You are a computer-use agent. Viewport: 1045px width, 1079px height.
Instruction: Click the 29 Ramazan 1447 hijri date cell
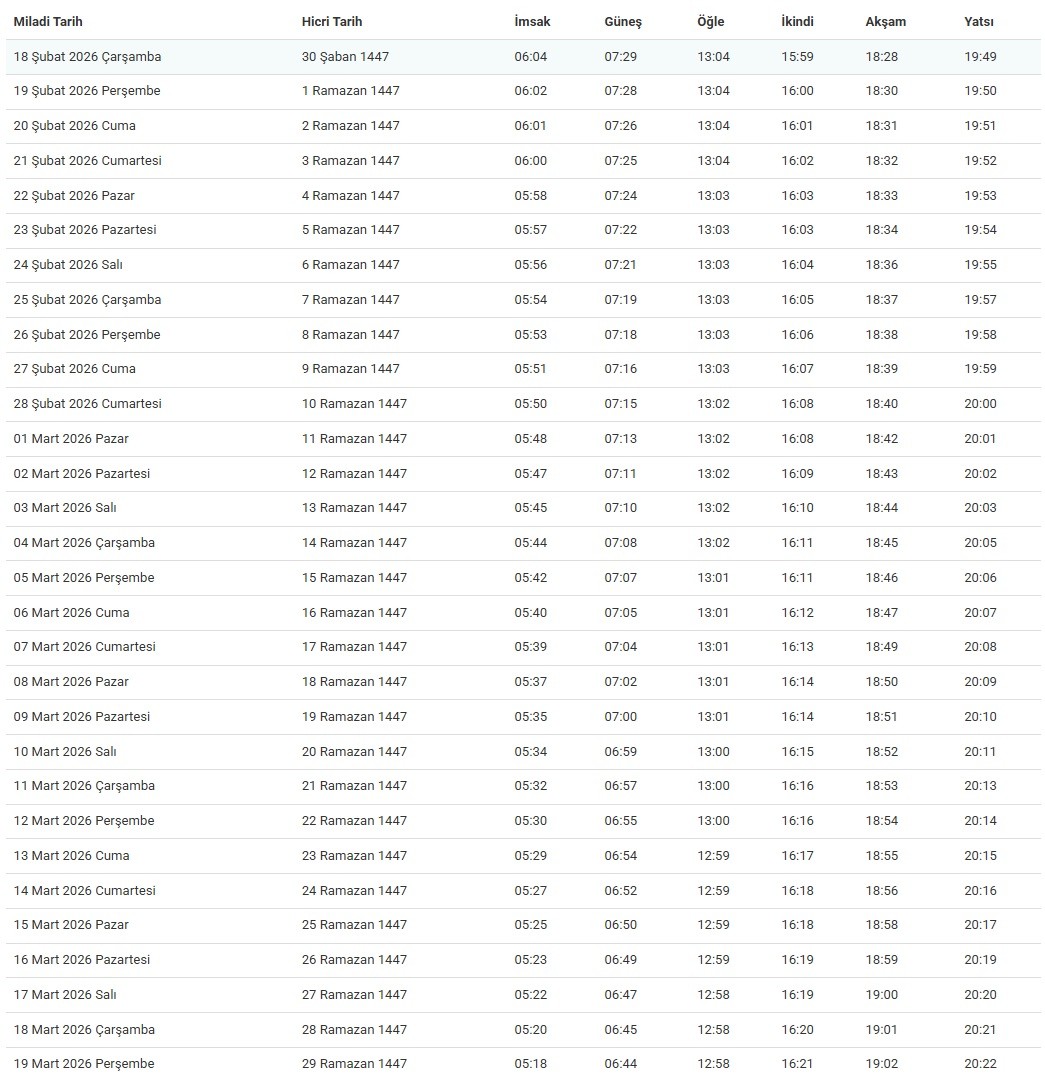click(x=354, y=1064)
